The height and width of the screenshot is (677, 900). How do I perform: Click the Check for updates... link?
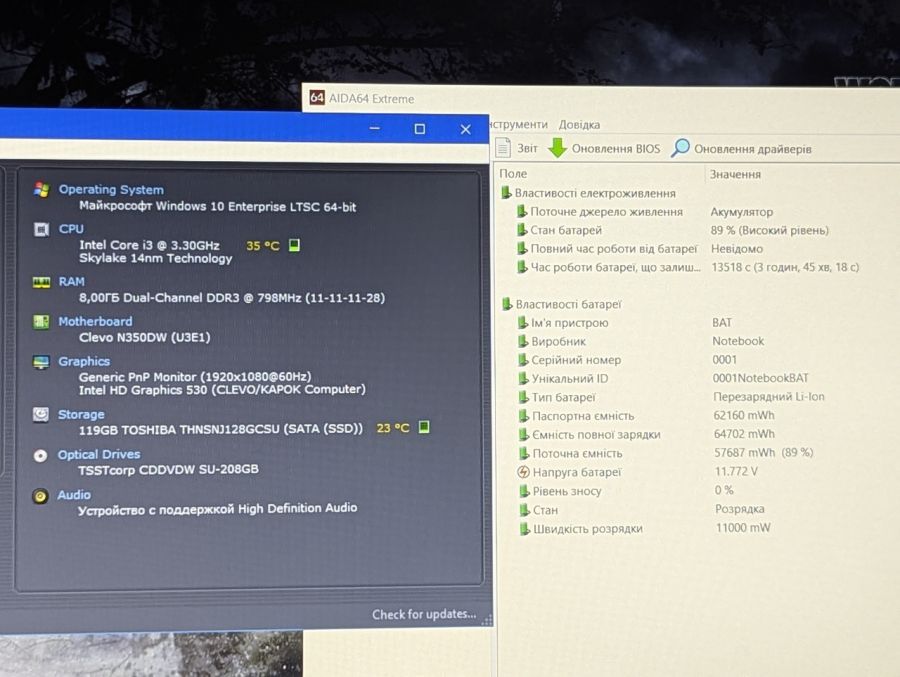424,614
